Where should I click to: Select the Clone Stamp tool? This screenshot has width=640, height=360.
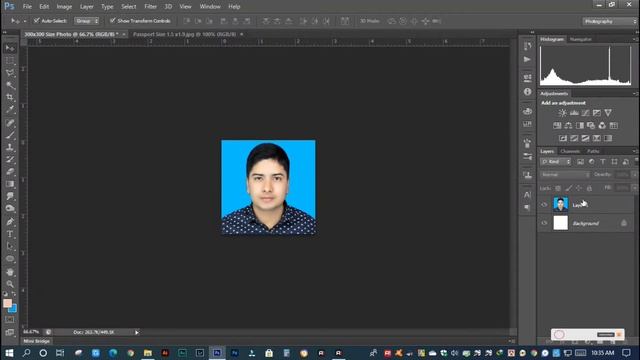[x=10, y=147]
